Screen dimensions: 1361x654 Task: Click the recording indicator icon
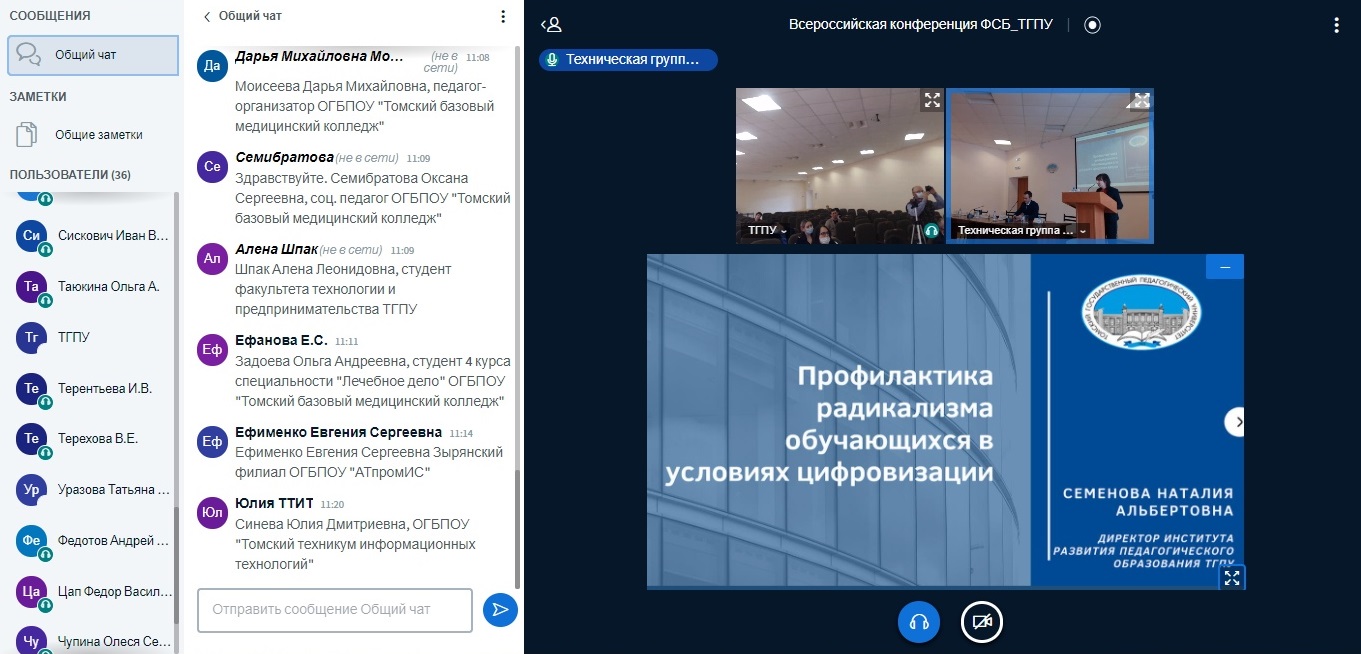tap(1092, 25)
